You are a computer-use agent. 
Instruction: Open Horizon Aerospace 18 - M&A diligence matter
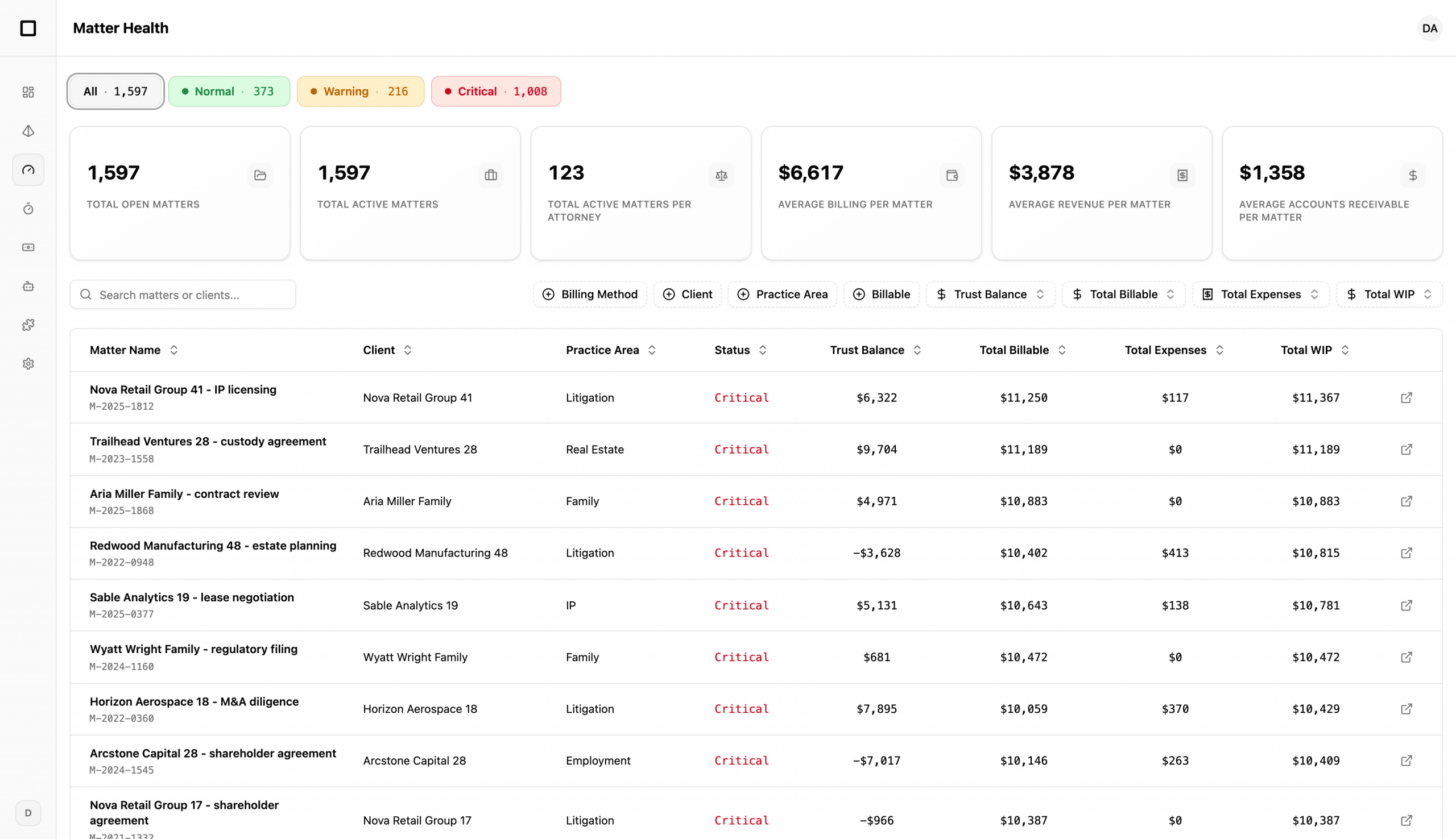tap(194, 702)
